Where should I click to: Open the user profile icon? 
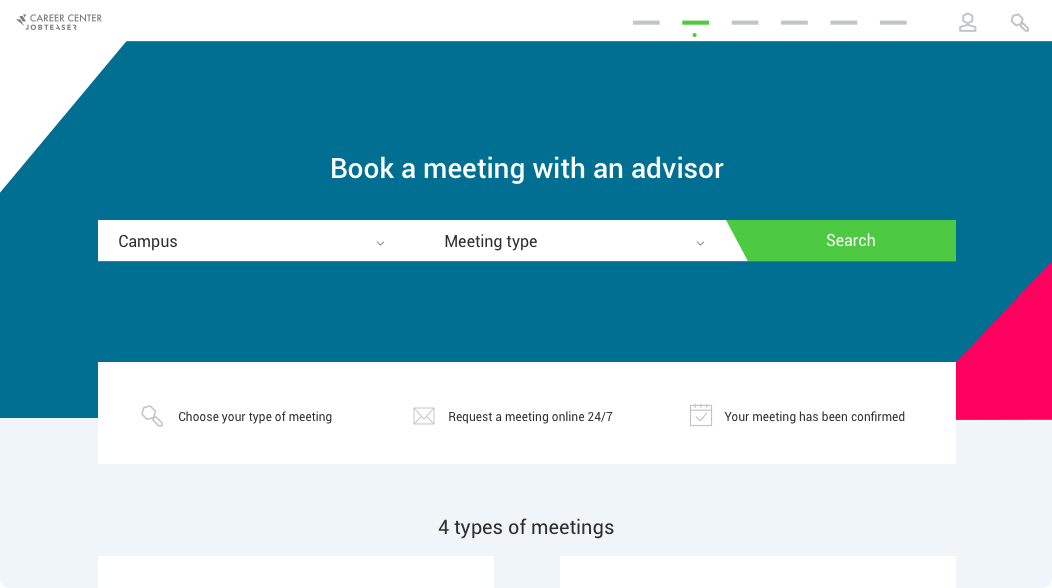coord(967,22)
